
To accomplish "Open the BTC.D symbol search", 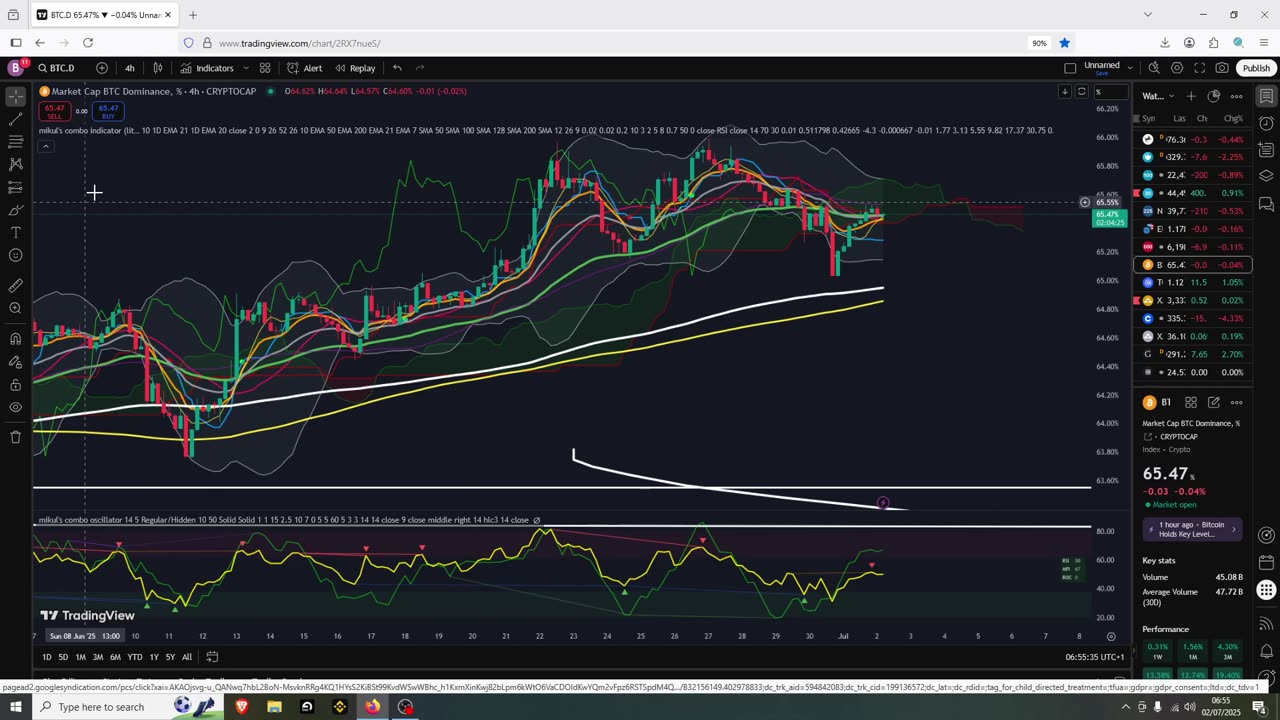I will 57,68.
